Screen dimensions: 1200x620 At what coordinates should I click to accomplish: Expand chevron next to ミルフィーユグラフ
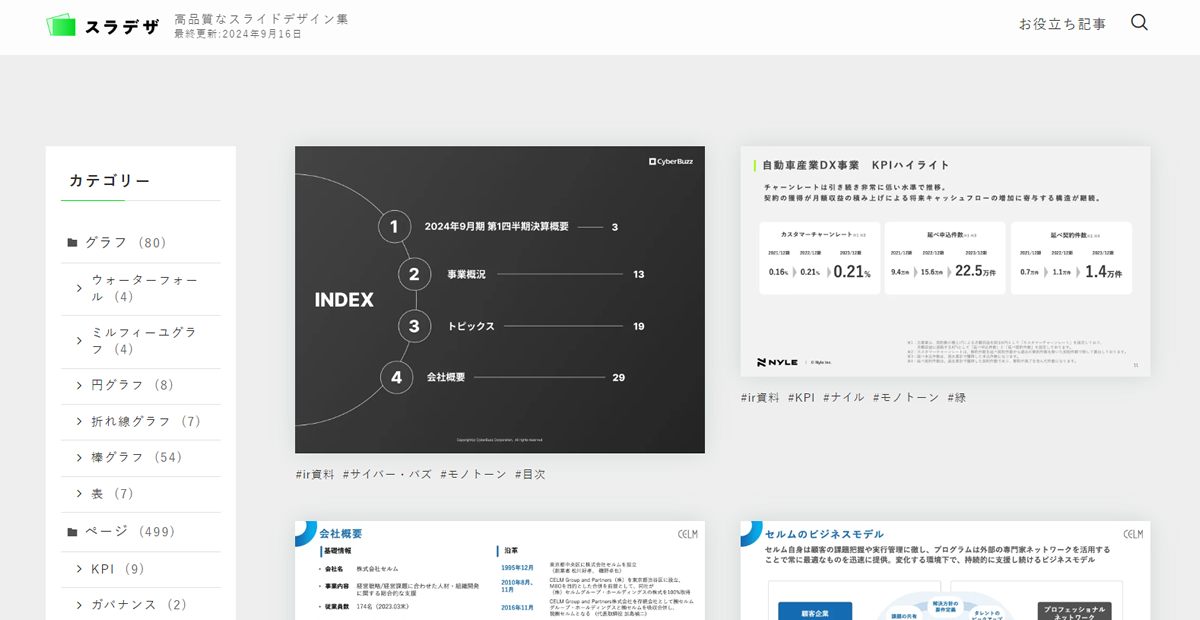click(x=79, y=341)
